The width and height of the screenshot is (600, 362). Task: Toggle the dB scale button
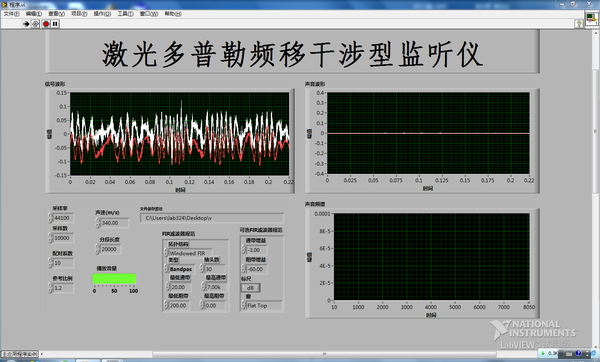250,288
